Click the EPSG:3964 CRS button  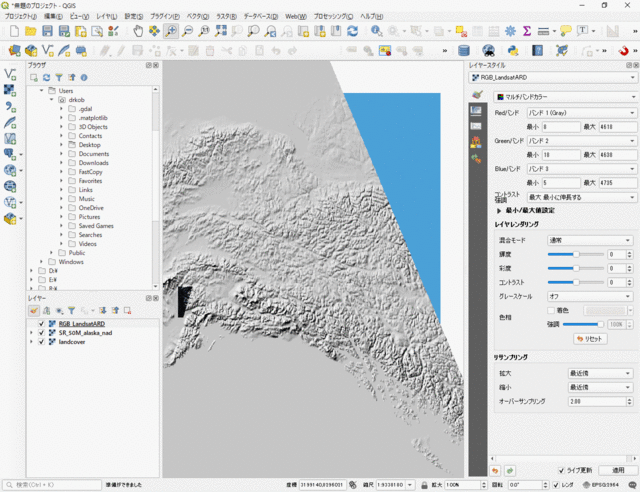[601, 485]
